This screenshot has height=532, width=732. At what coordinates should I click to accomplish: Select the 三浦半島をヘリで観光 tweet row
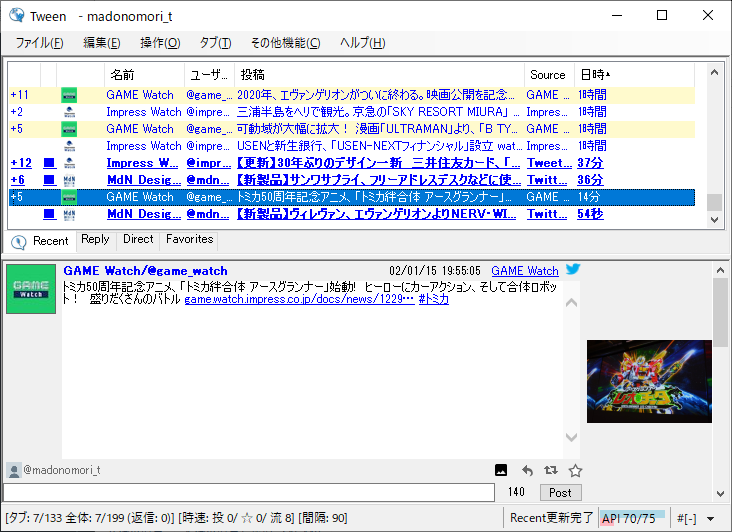point(352,112)
